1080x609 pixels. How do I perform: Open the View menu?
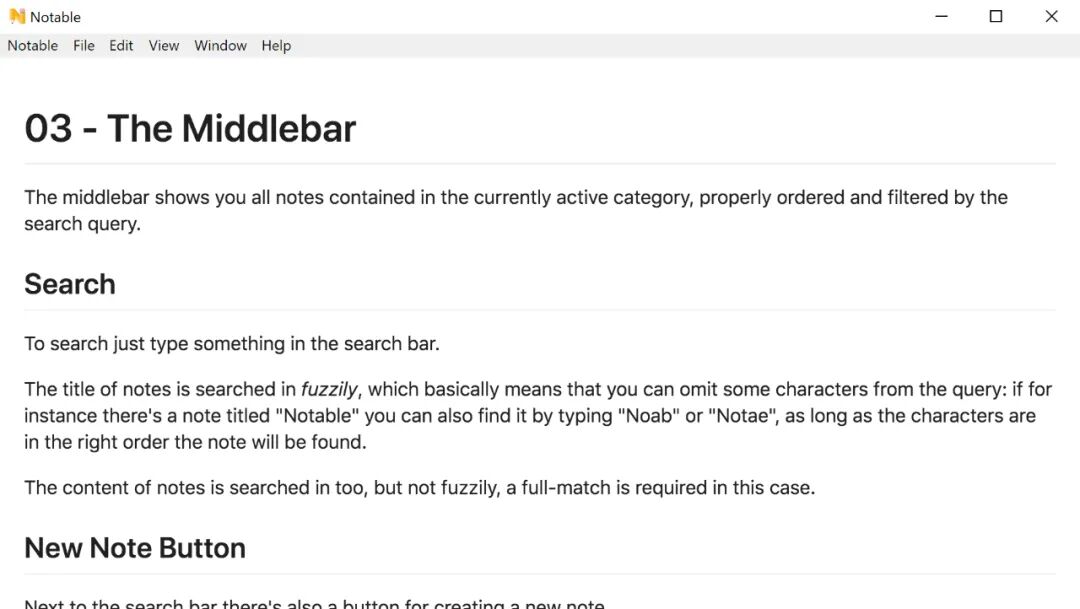coord(164,45)
